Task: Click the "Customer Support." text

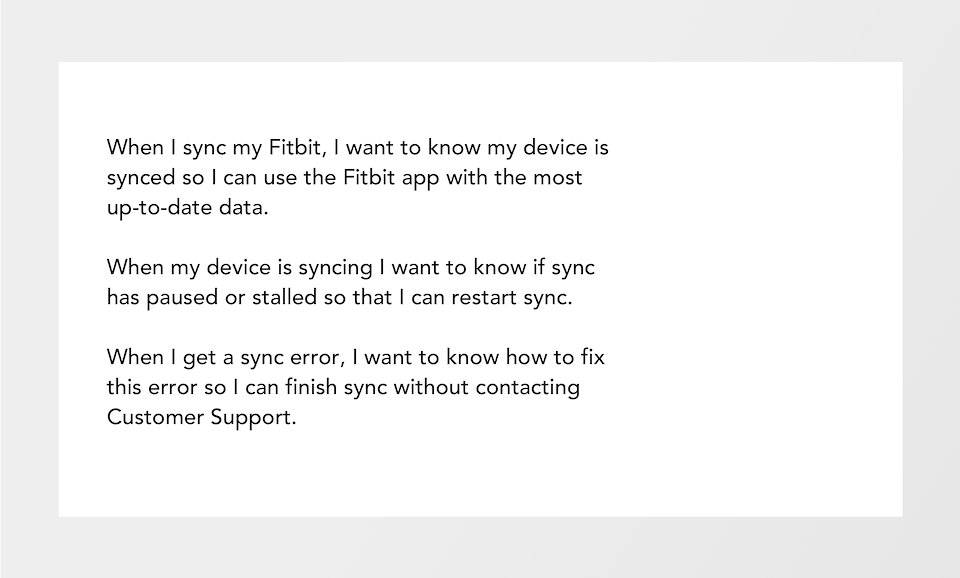Action: click(x=201, y=417)
